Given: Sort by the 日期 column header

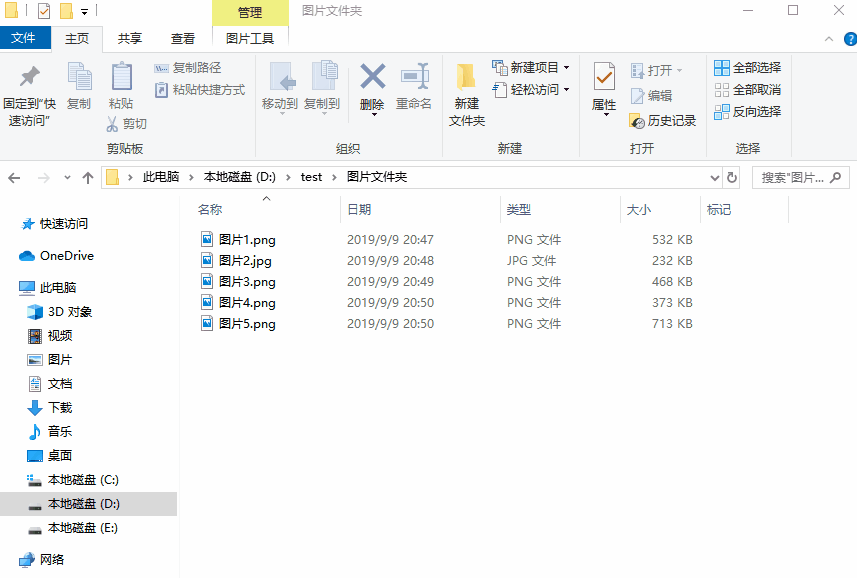Looking at the screenshot, I should pyautogui.click(x=359, y=210).
